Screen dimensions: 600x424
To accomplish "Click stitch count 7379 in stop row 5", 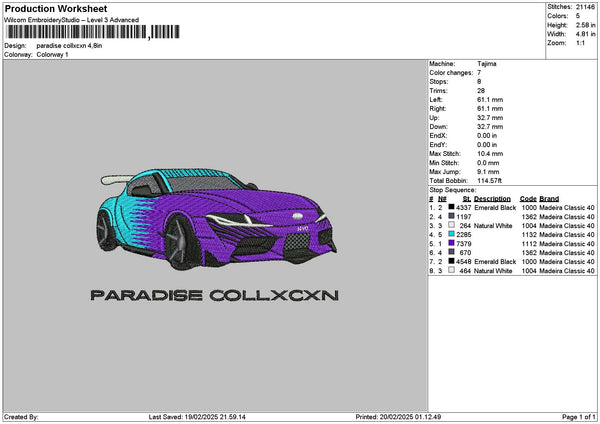I will point(464,244).
